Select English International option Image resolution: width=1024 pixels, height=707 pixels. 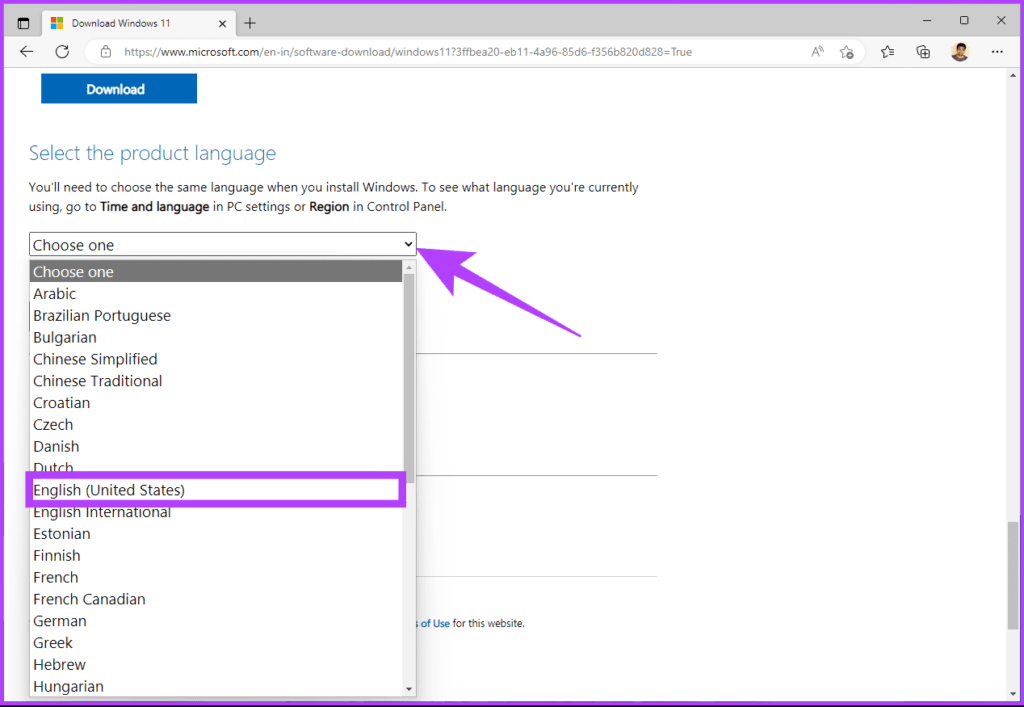[x=216, y=512]
